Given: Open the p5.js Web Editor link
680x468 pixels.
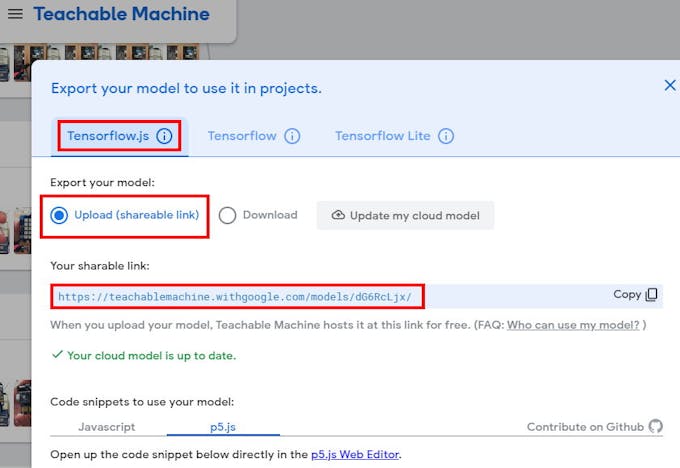Looking at the screenshot, I should (355, 455).
